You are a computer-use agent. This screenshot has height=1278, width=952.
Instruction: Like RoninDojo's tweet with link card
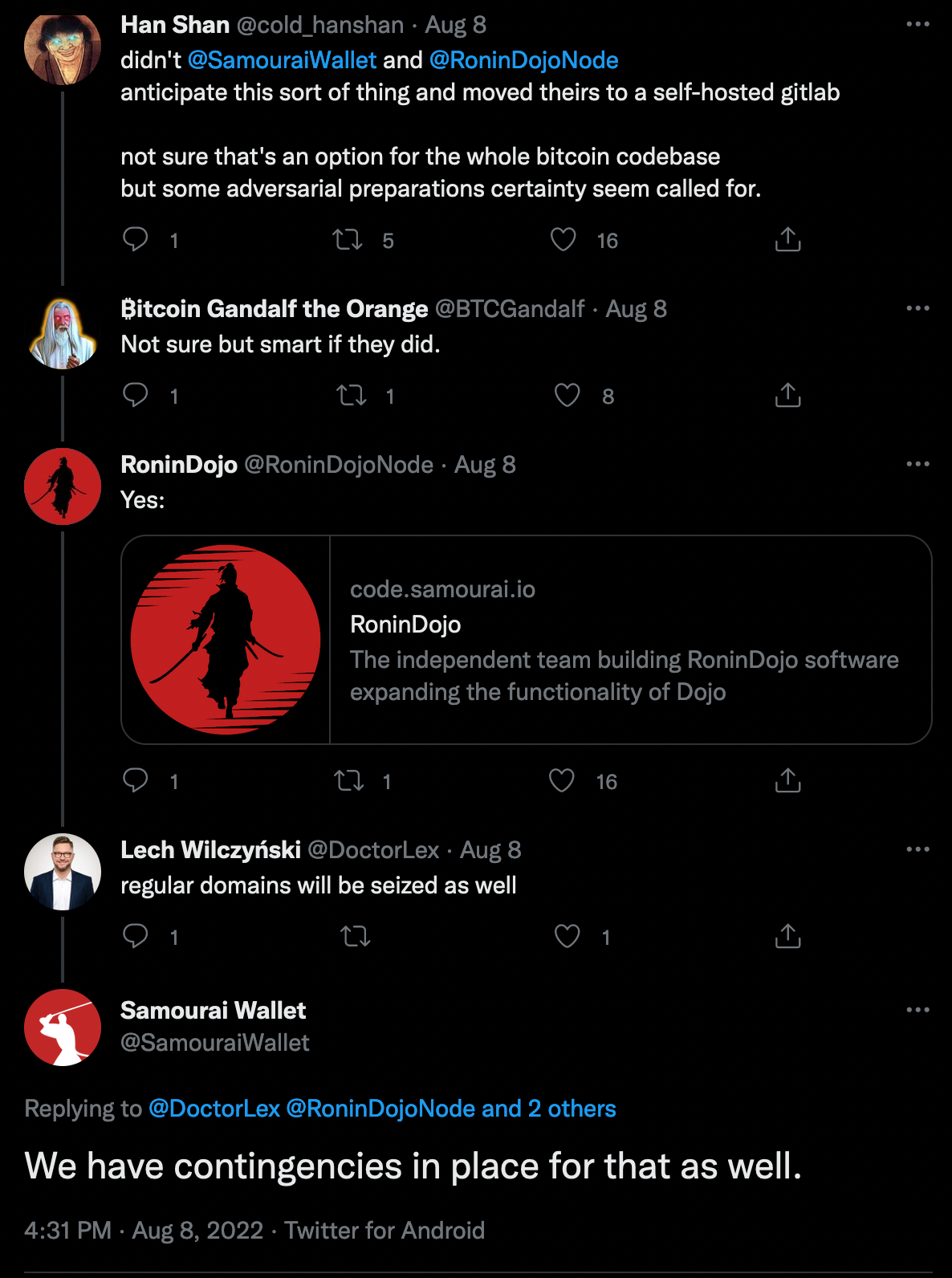point(562,780)
